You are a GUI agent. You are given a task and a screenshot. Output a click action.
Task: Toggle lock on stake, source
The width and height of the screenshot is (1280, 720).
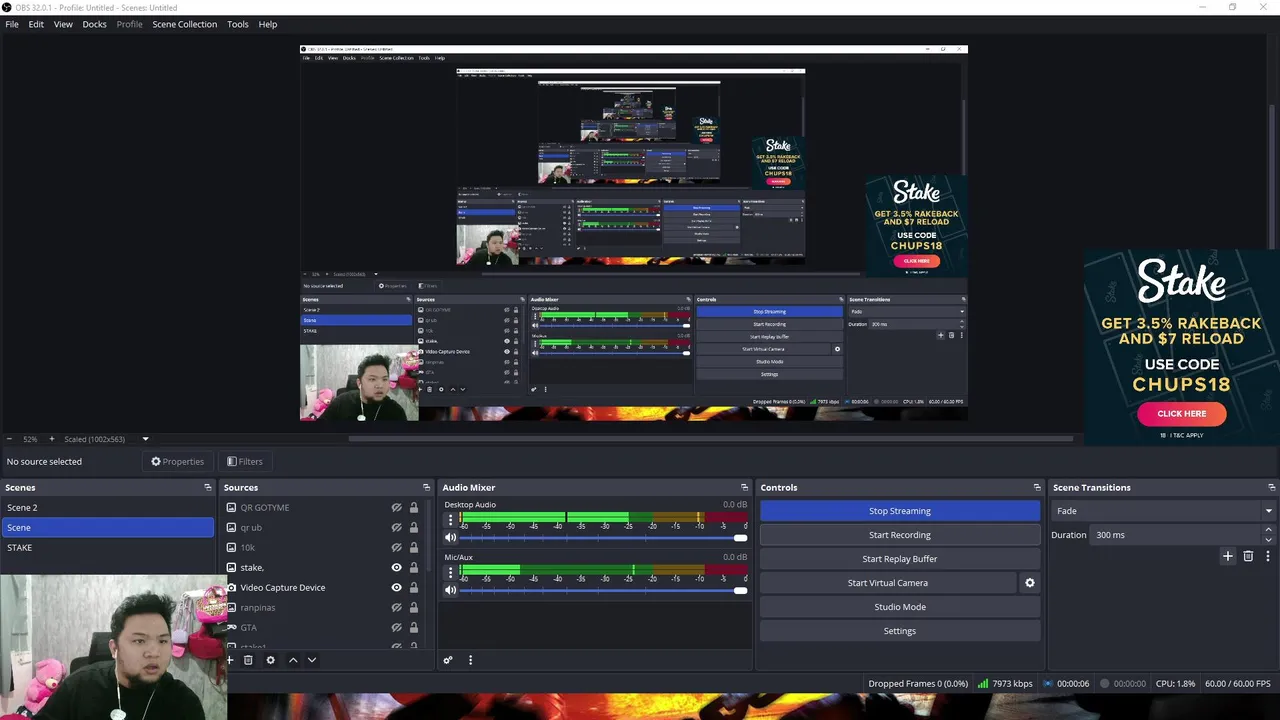click(413, 568)
